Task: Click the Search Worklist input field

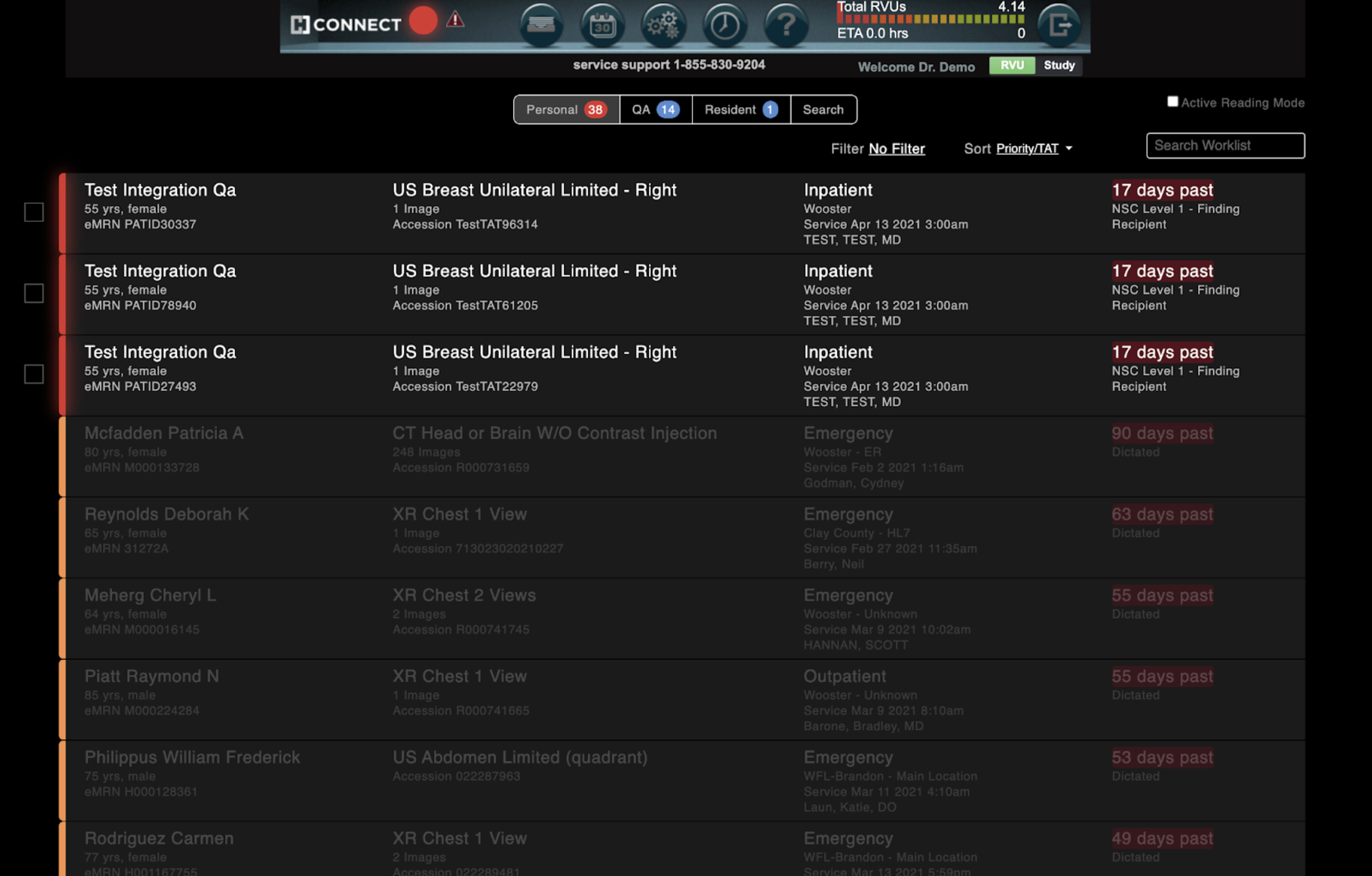Action: tap(1225, 146)
